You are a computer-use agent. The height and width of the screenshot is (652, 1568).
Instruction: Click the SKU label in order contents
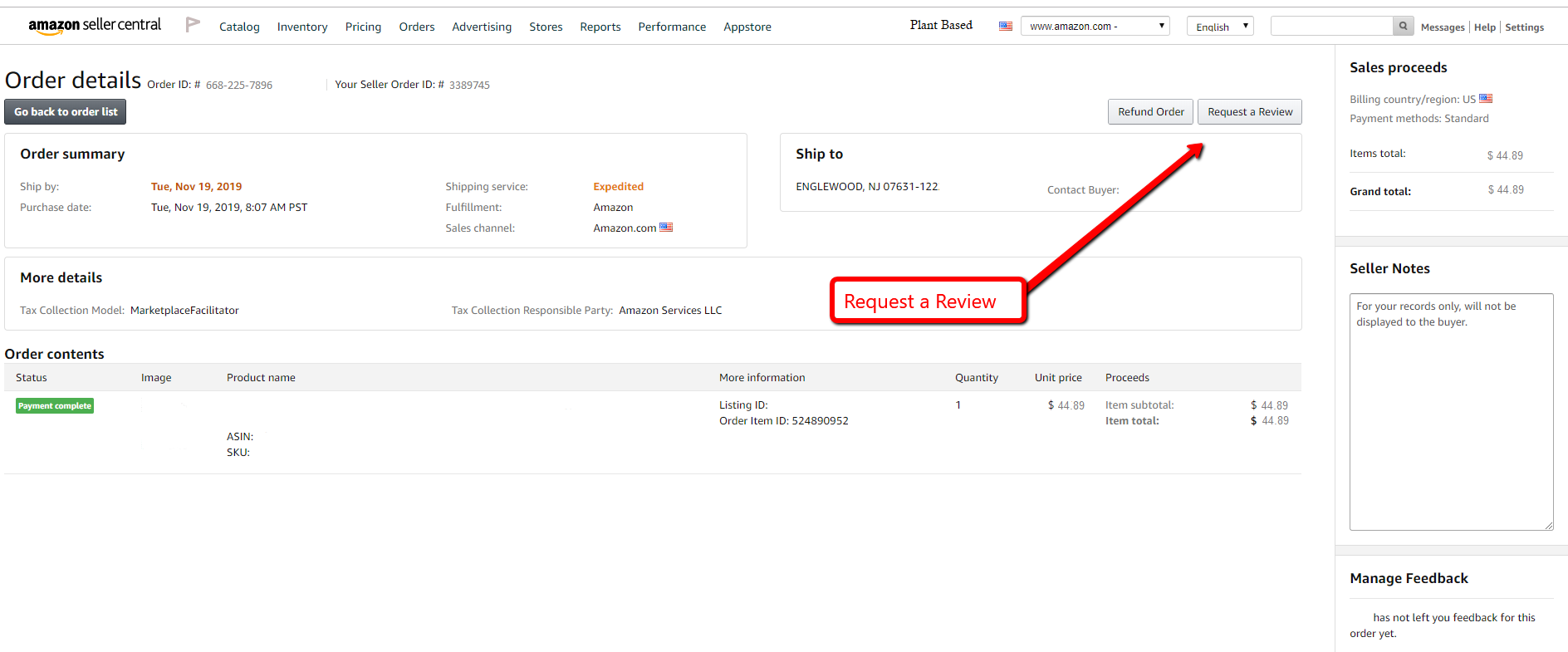tap(238, 453)
